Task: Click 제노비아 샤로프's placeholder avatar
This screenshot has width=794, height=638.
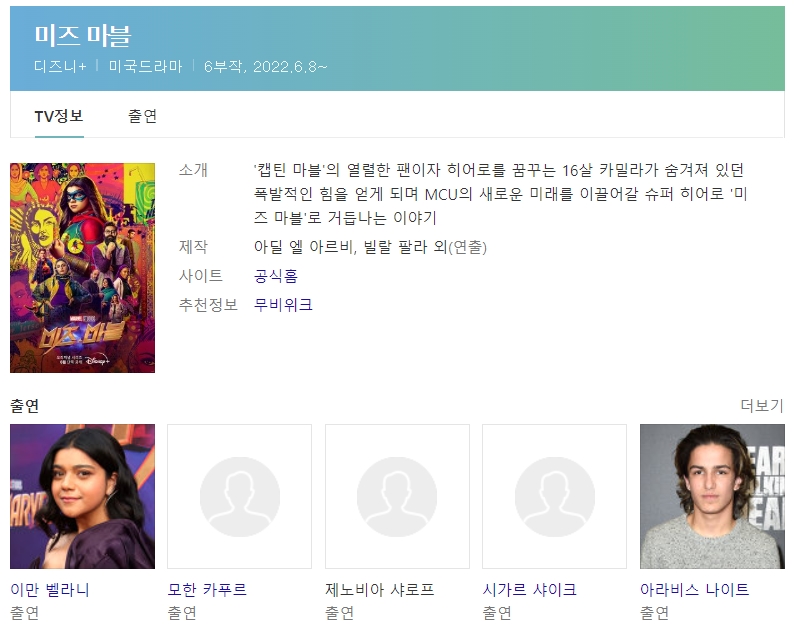Action: click(x=398, y=497)
